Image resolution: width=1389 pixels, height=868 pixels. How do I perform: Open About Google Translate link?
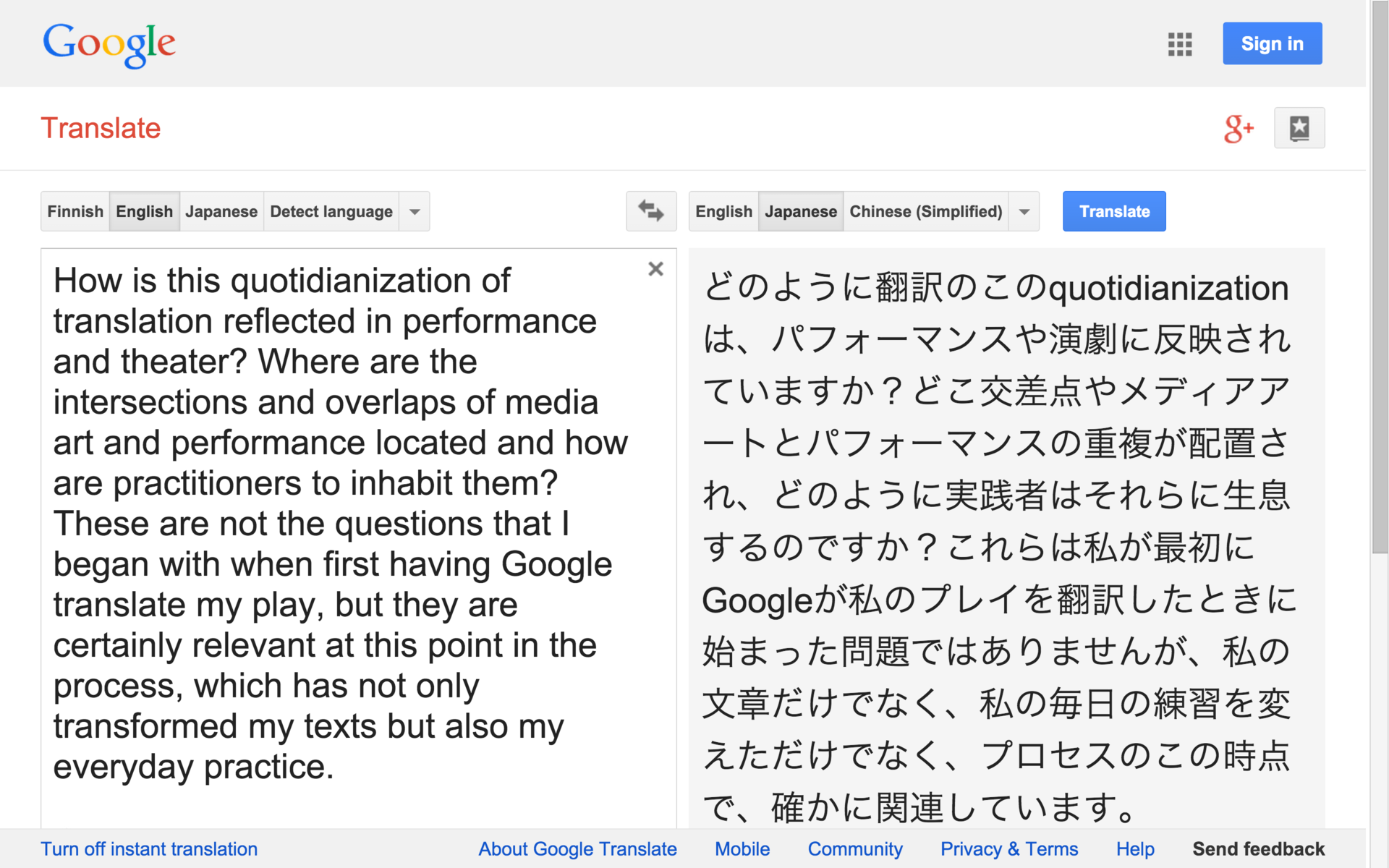(x=577, y=848)
